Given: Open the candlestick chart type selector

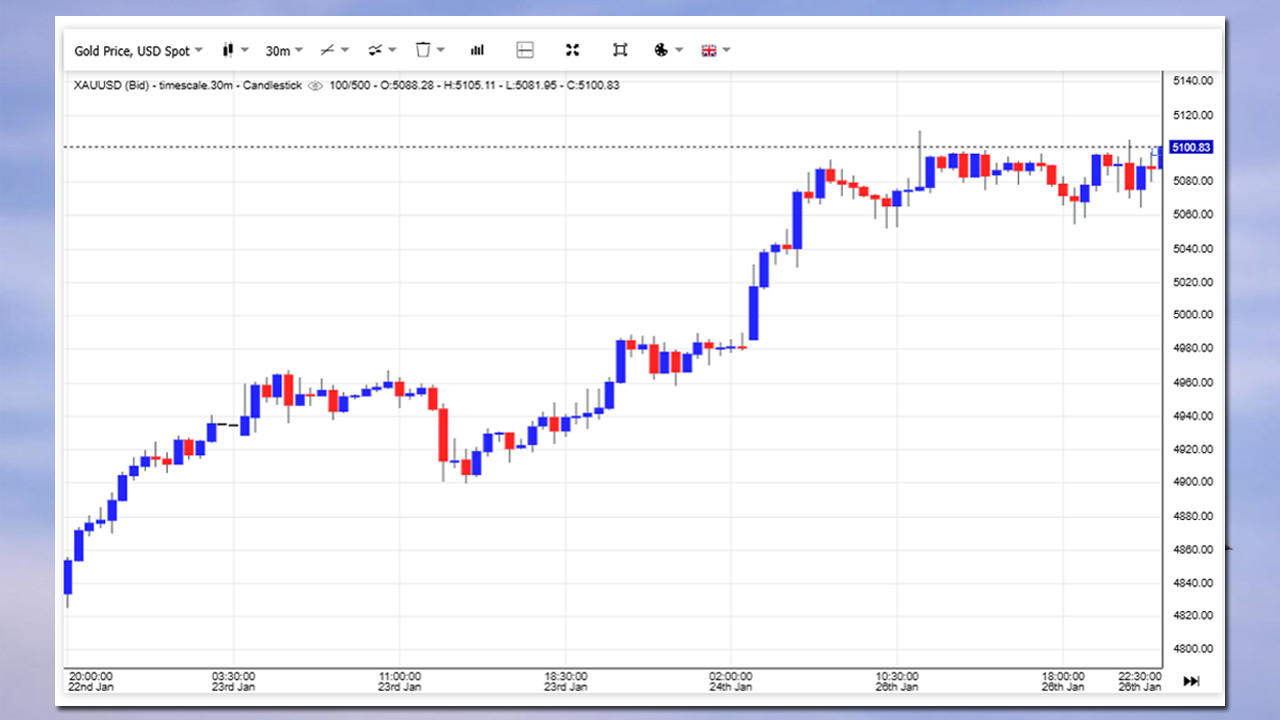Looking at the screenshot, I should (x=234, y=50).
